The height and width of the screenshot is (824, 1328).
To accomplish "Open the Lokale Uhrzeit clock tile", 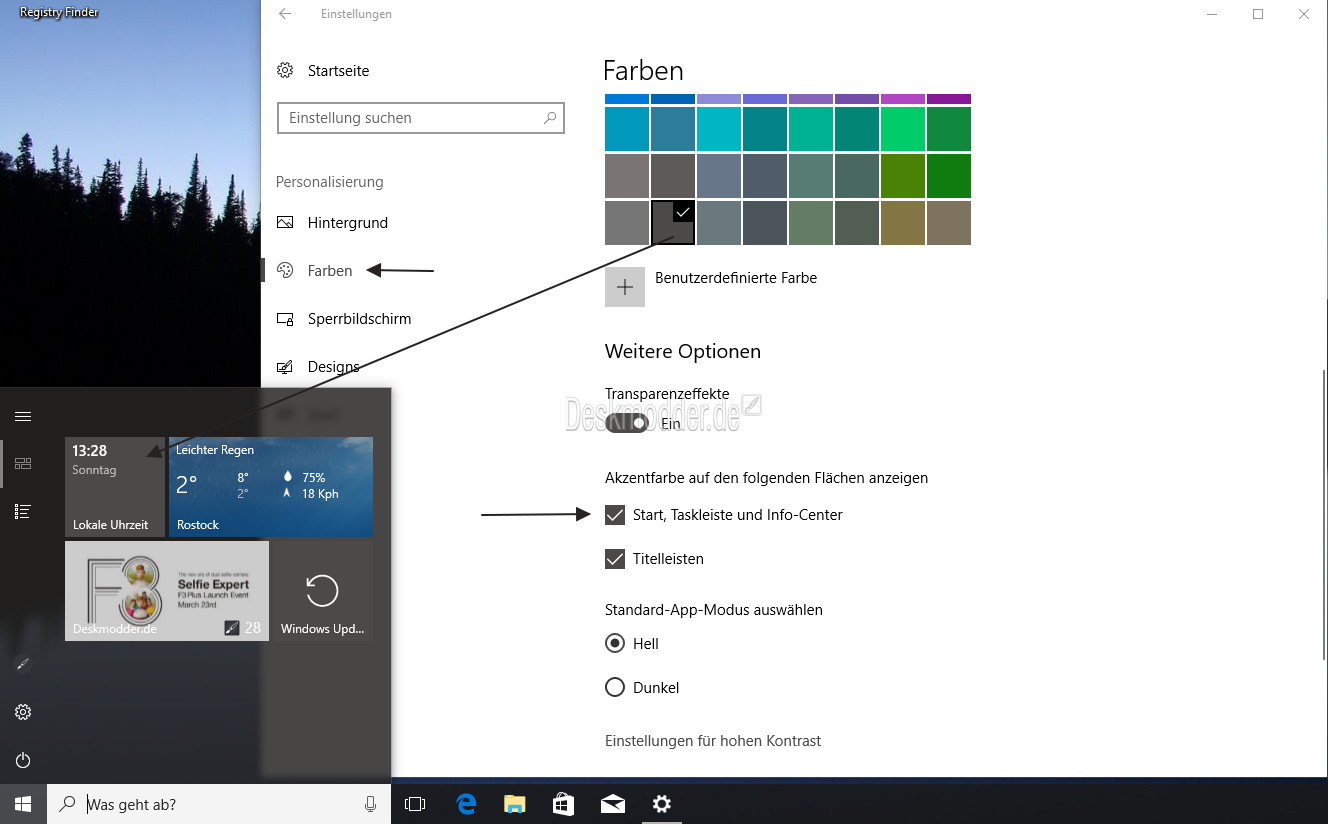I will click(x=115, y=487).
